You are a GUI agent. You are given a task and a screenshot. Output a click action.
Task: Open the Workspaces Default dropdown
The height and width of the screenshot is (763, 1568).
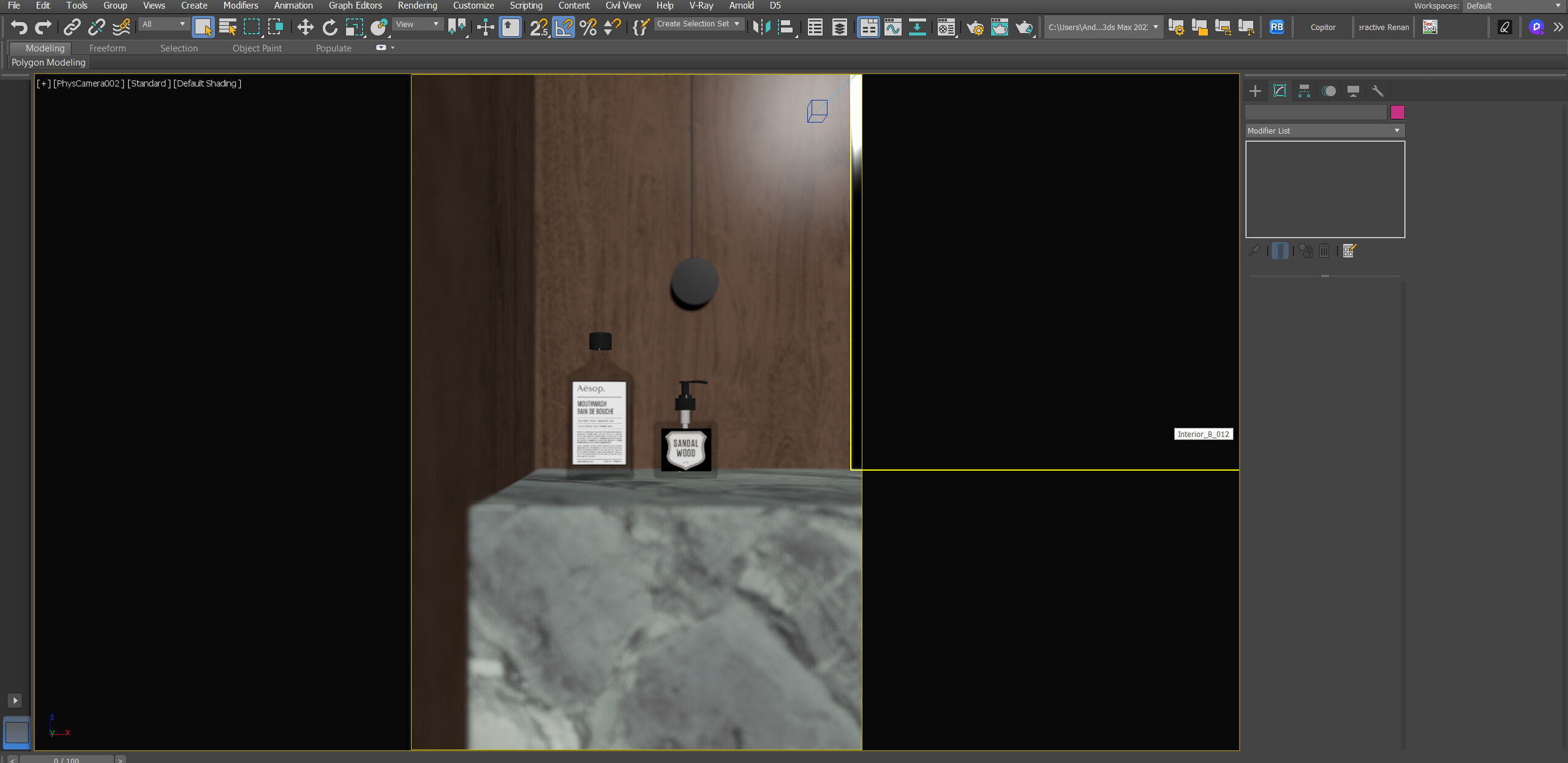point(1513,6)
